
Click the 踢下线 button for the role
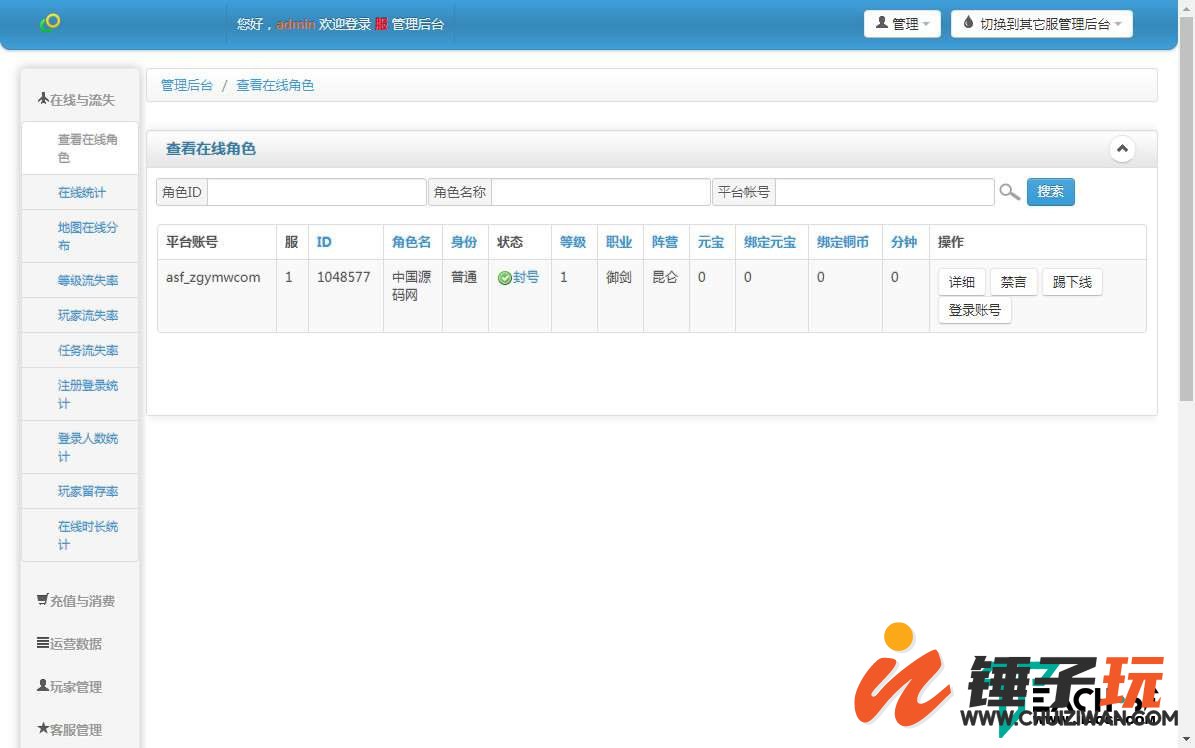[x=1071, y=282]
